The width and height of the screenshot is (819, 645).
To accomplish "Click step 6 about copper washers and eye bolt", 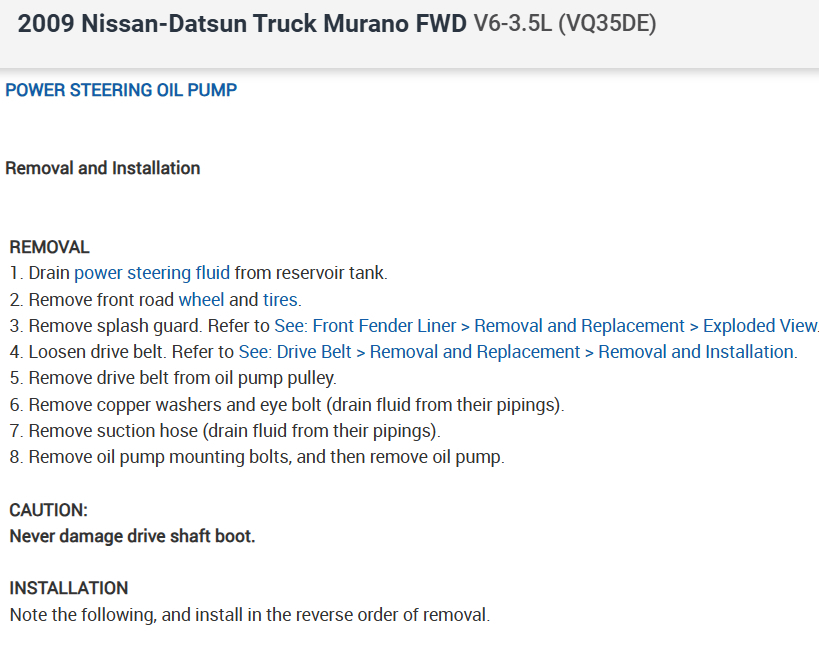I will pyautogui.click(x=296, y=405).
